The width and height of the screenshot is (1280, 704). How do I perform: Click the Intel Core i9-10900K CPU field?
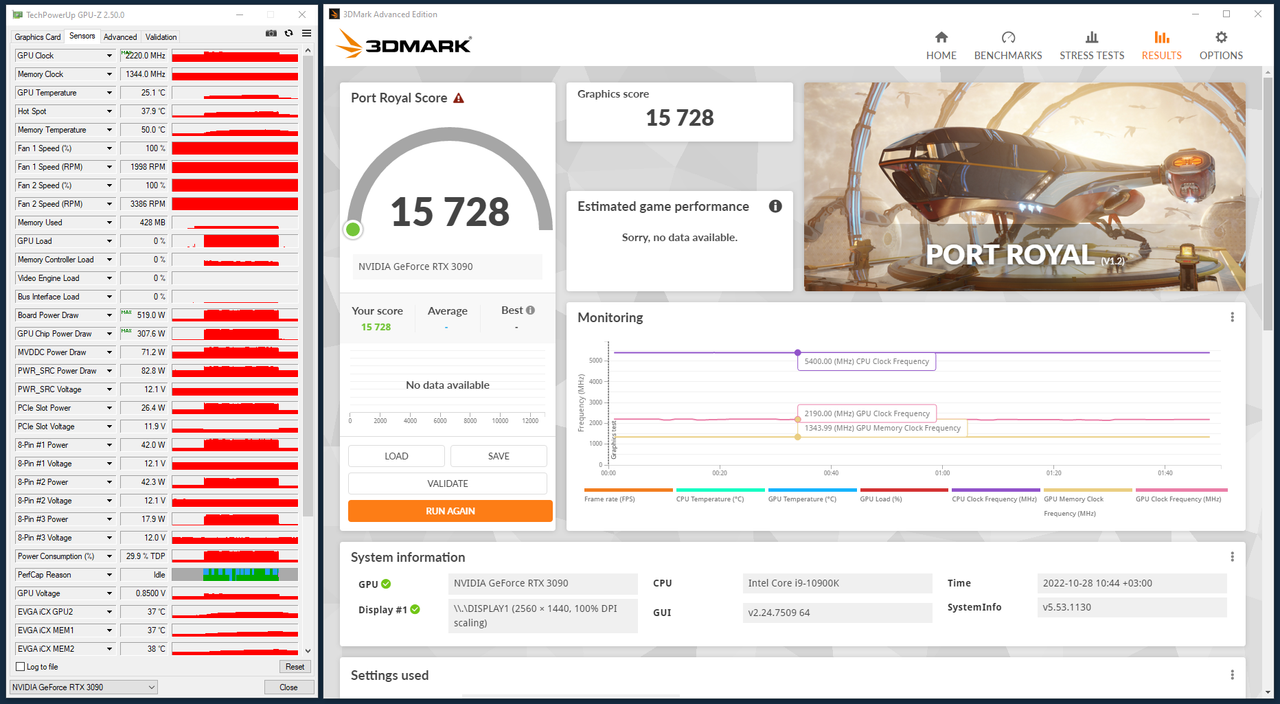click(x=839, y=583)
